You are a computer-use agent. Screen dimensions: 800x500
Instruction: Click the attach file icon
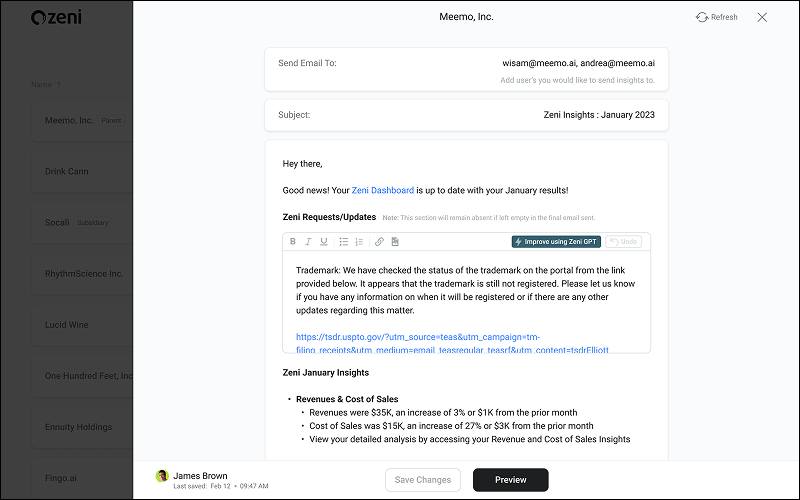click(395, 242)
